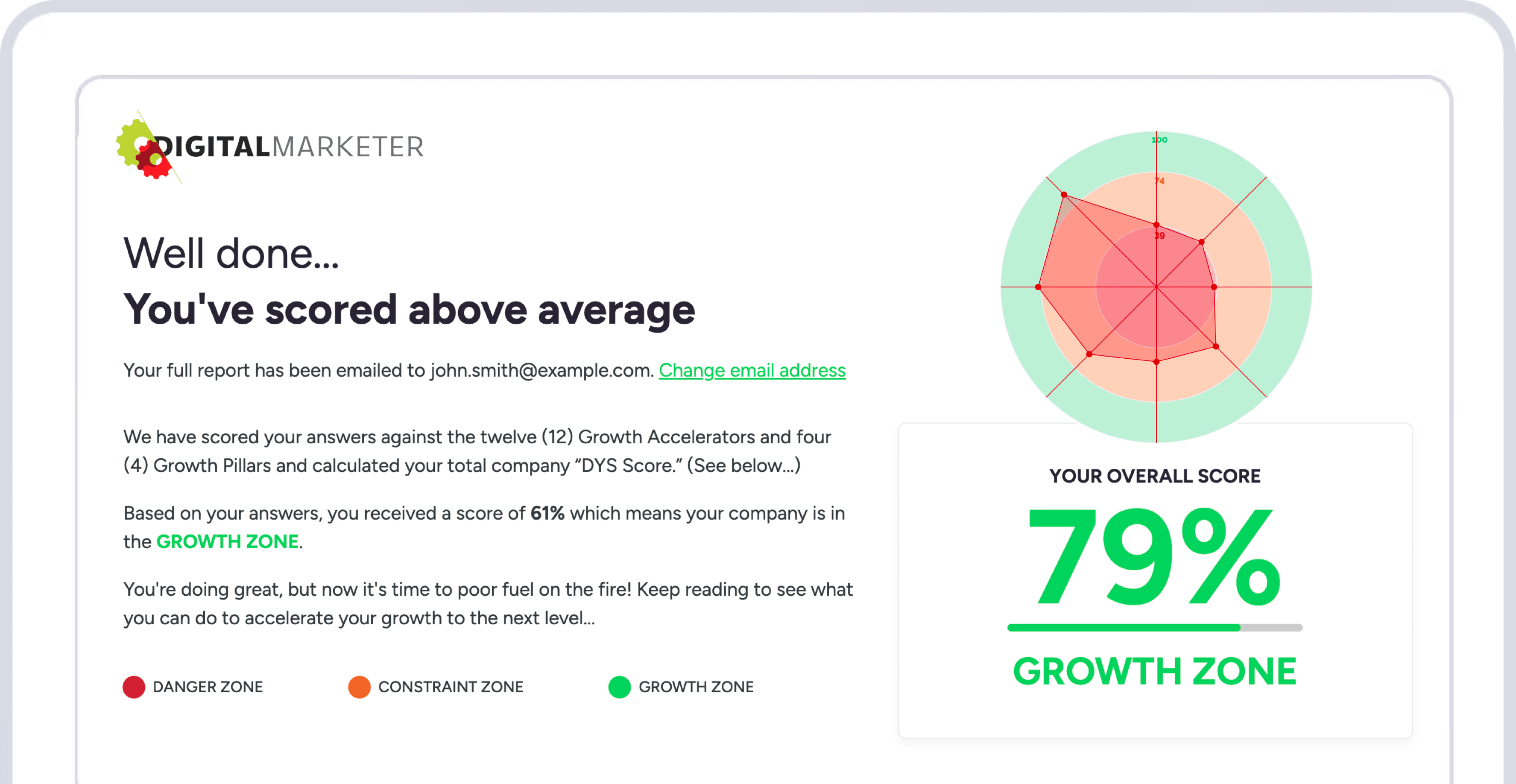1516x784 pixels.
Task: Click the large GROWTH ZONE result under the score
Action: click(1155, 672)
